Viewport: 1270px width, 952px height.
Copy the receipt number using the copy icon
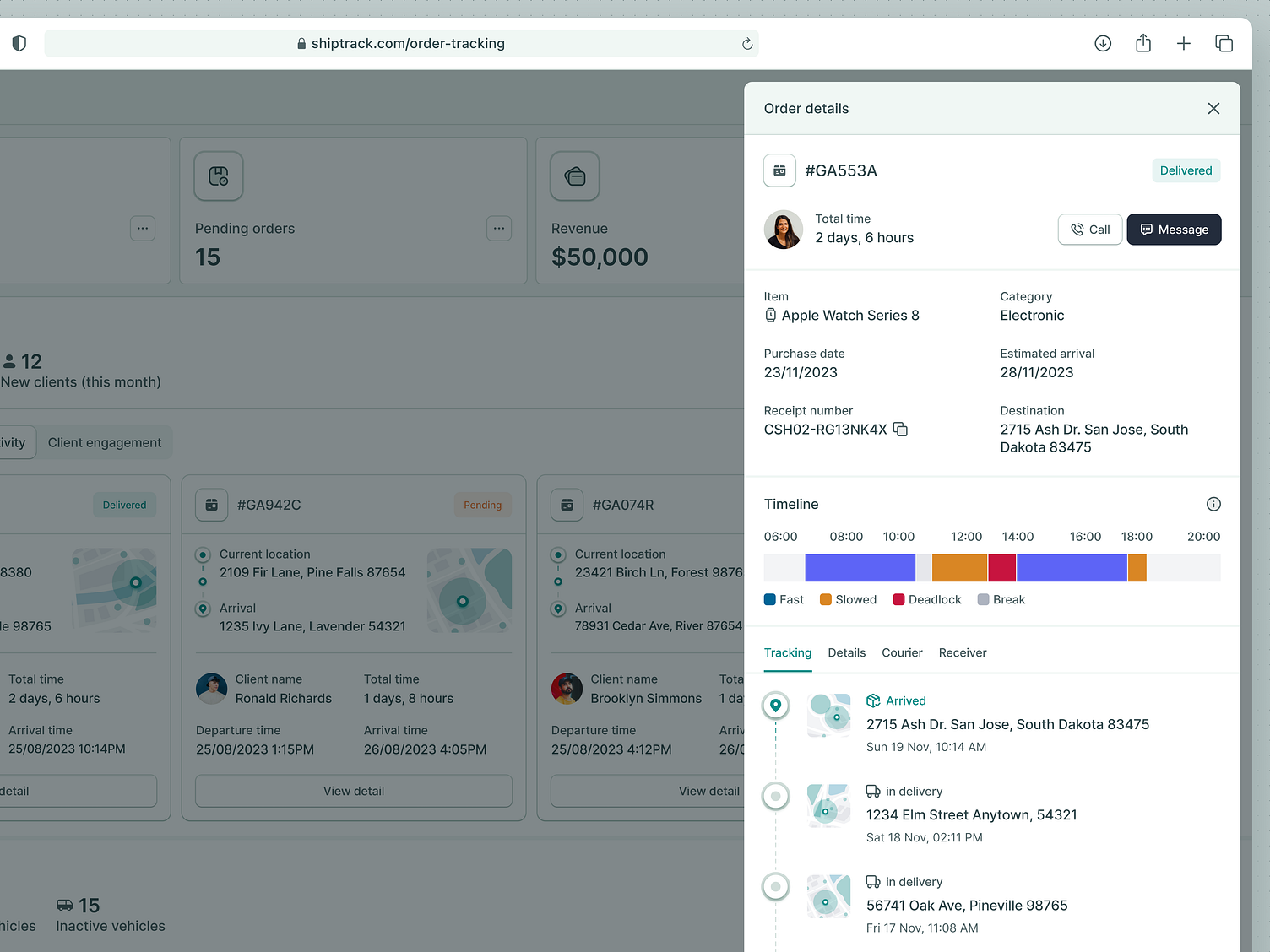coord(900,429)
